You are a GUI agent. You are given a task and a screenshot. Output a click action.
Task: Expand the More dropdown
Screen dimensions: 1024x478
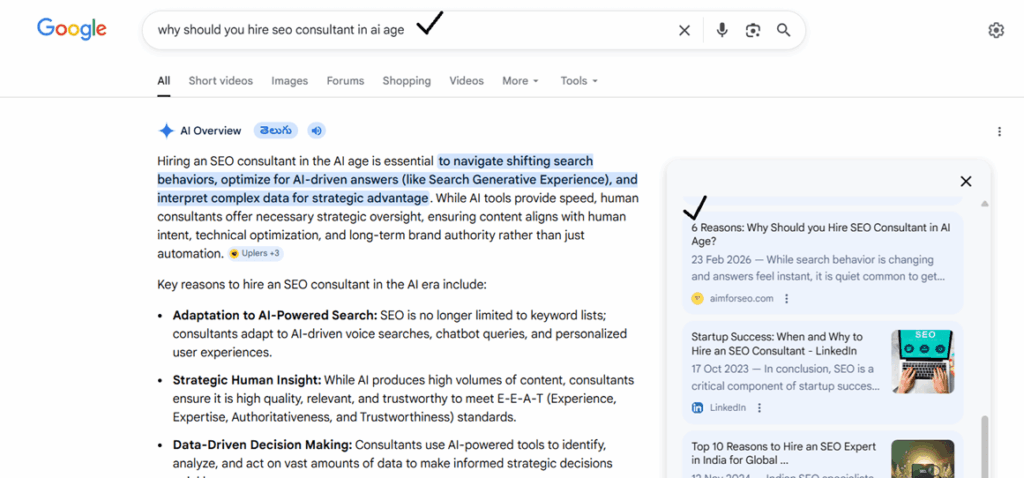[x=520, y=81]
